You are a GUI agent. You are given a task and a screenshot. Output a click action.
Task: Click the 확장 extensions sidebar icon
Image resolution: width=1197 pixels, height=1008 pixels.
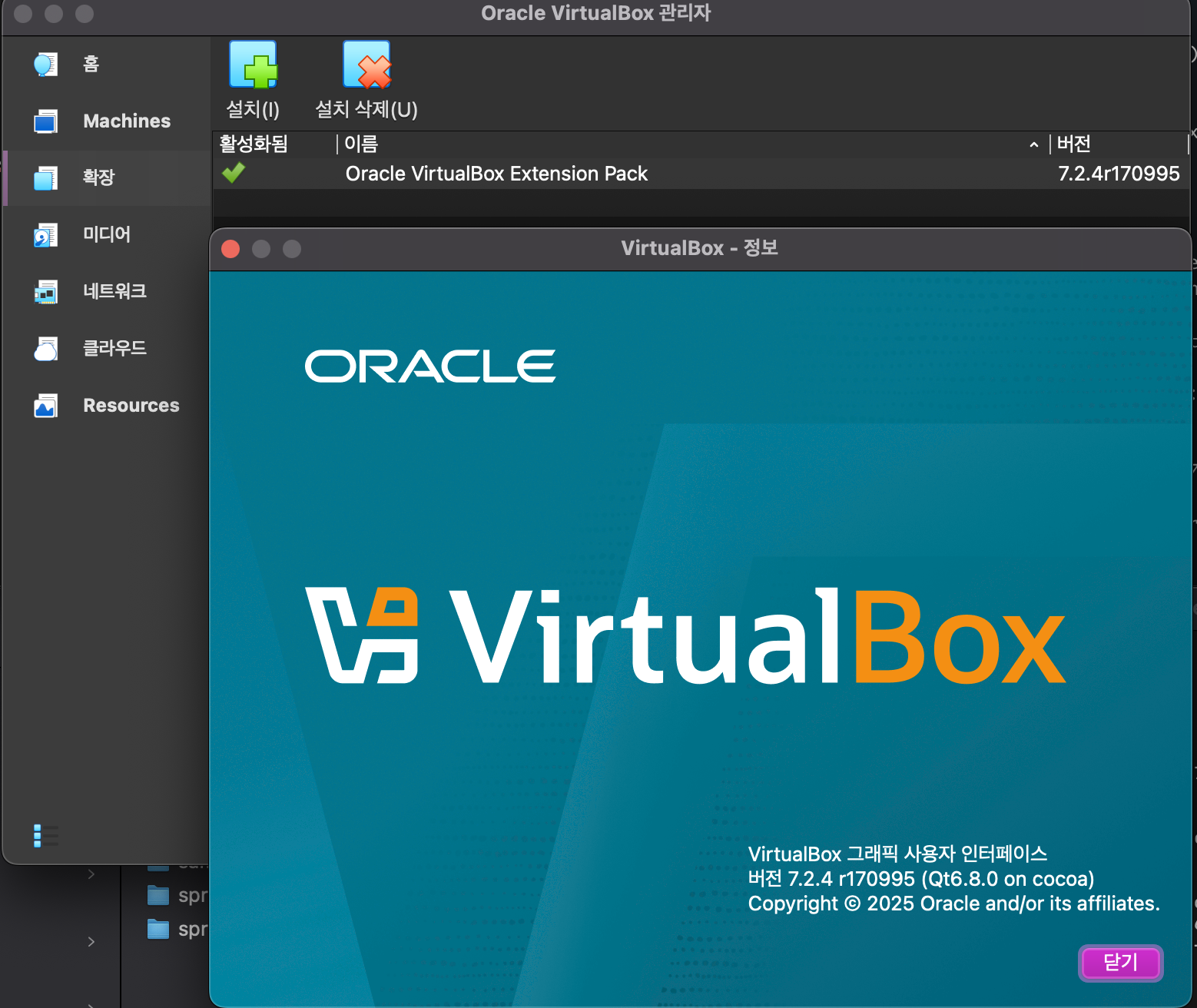tap(46, 177)
